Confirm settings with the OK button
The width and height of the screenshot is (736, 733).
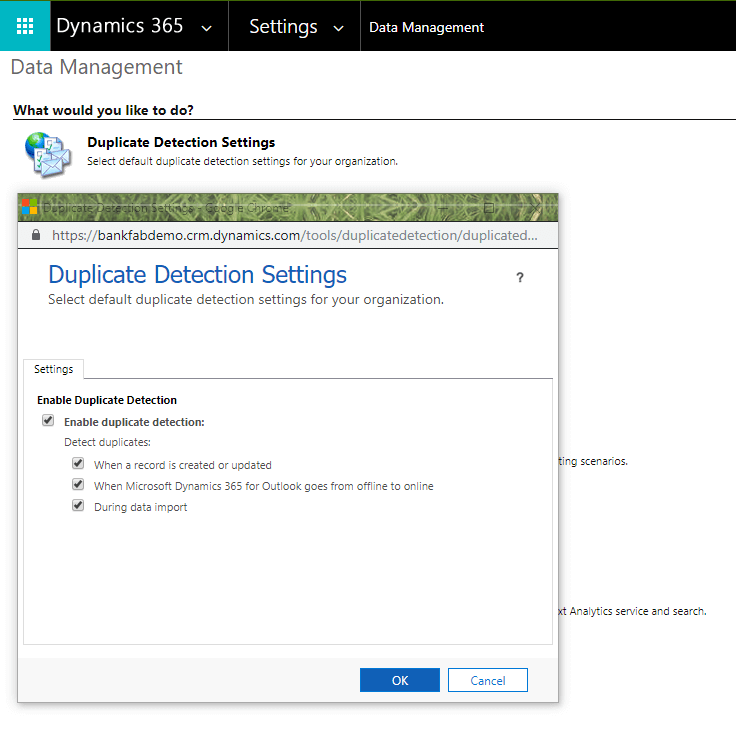pyautogui.click(x=399, y=680)
